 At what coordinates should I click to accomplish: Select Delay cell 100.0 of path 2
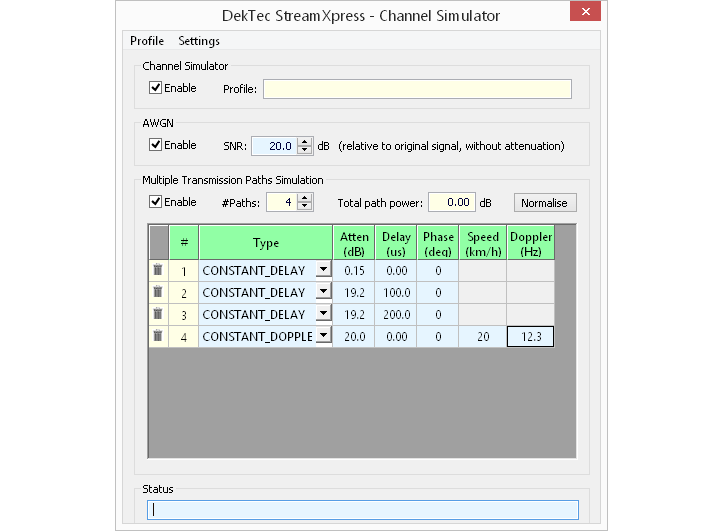point(396,293)
